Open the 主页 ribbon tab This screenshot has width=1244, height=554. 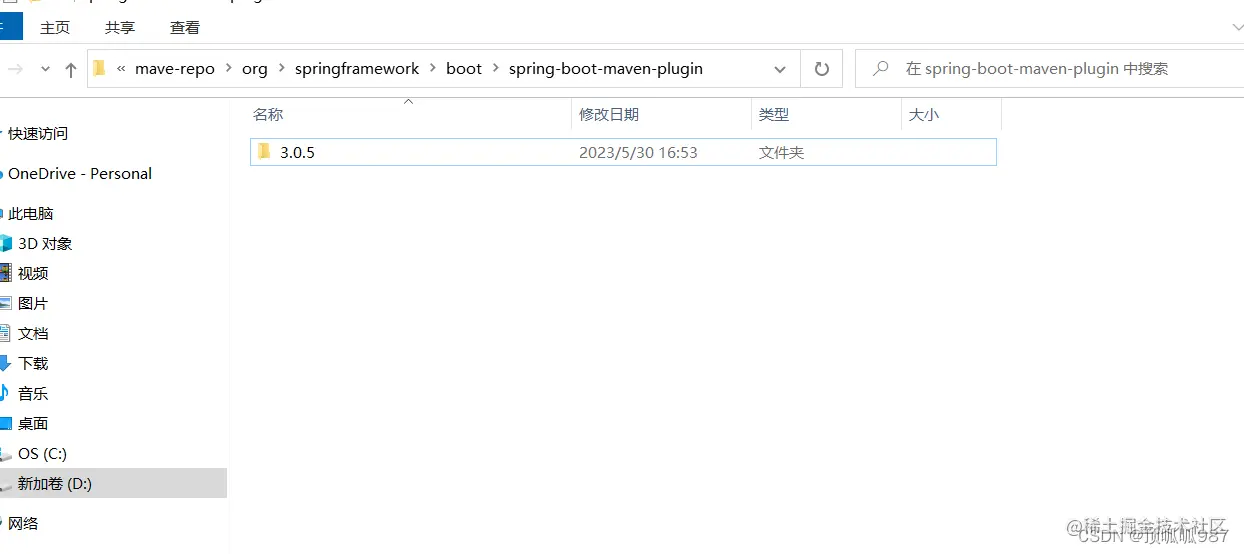(x=55, y=28)
